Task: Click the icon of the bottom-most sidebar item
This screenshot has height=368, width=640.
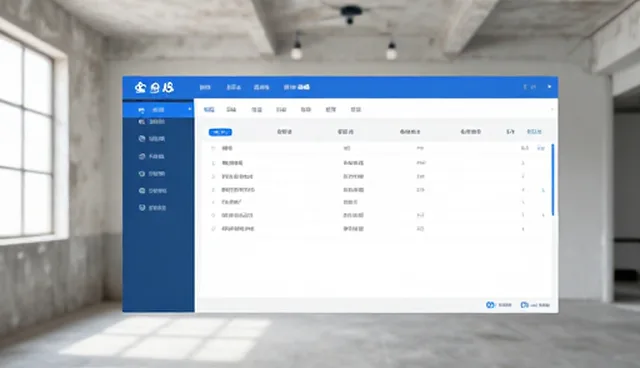Action: pyautogui.click(x=142, y=208)
